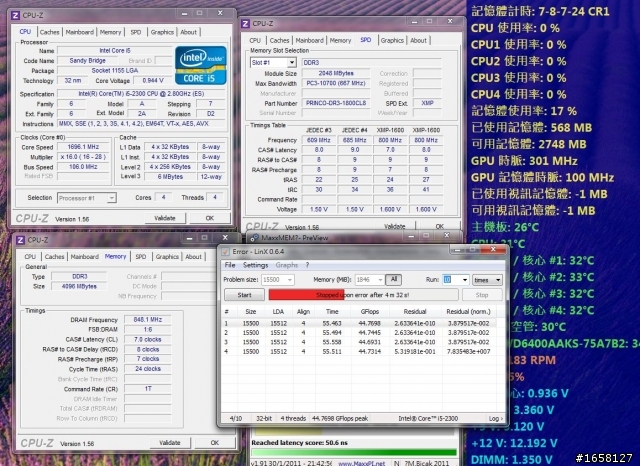The width and height of the screenshot is (640, 466).
Task: Click the MaxxMEM PreView title bar icon
Action: pyautogui.click(x=254, y=237)
